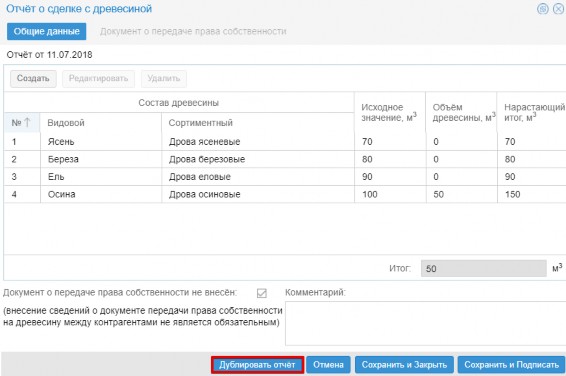
Task: Select the Береза row cell
Action: tap(101, 159)
